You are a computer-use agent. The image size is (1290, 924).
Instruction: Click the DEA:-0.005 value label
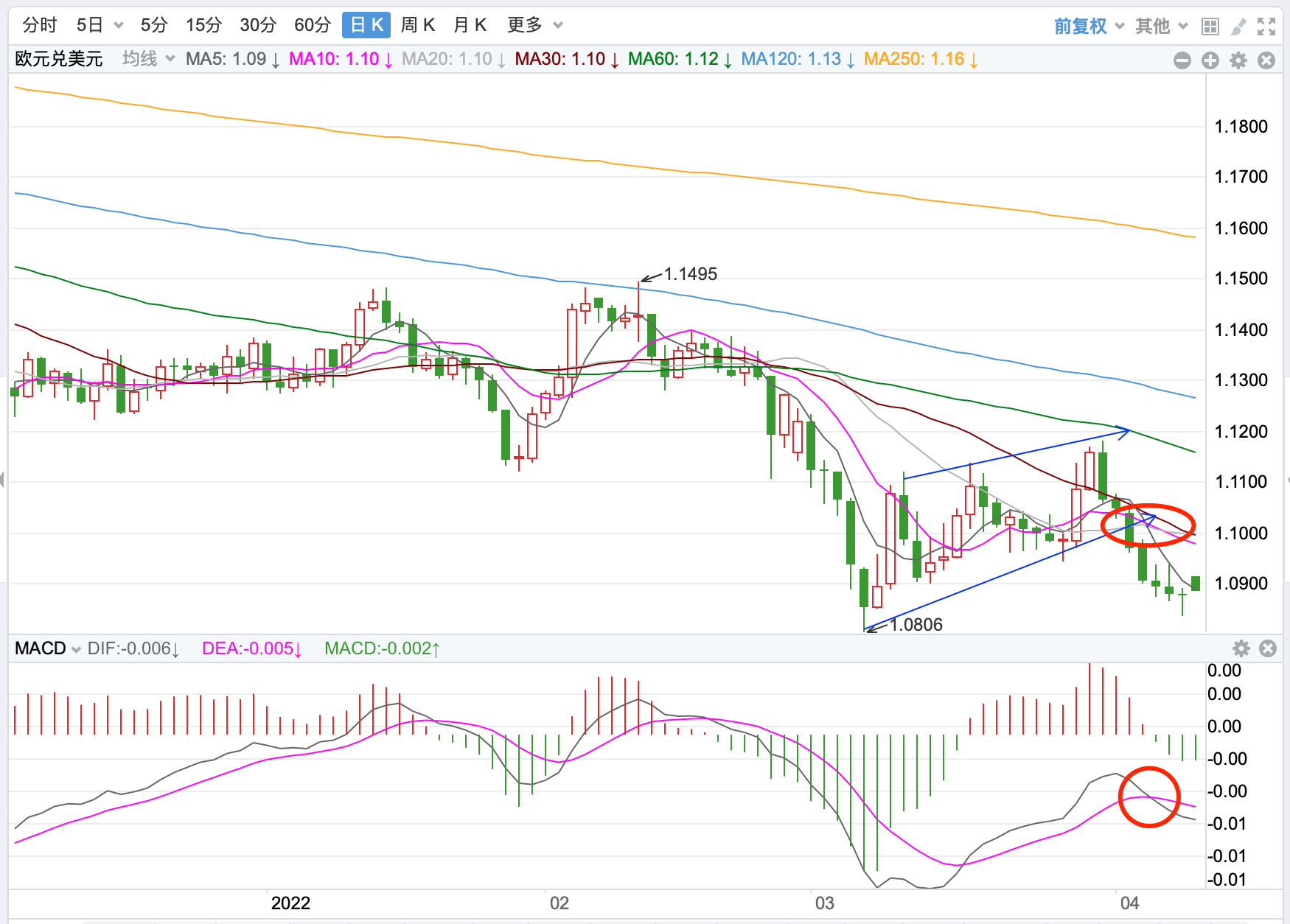252,648
